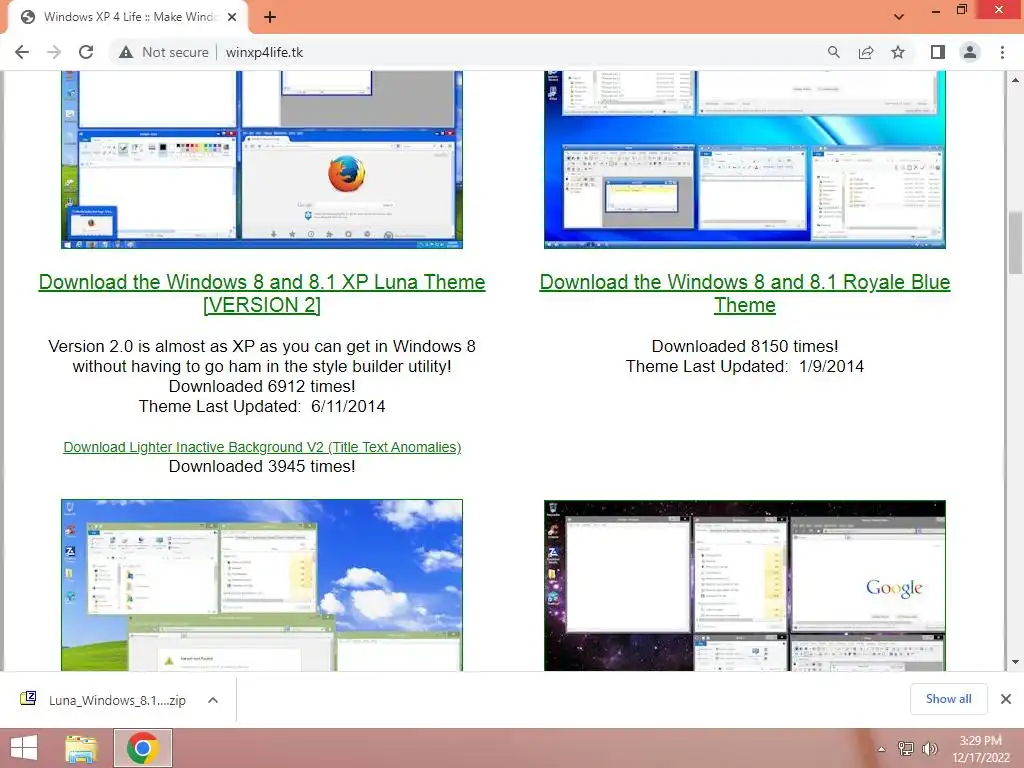This screenshot has height=768, width=1024.
Task: Open the side panel
Action: point(938,52)
